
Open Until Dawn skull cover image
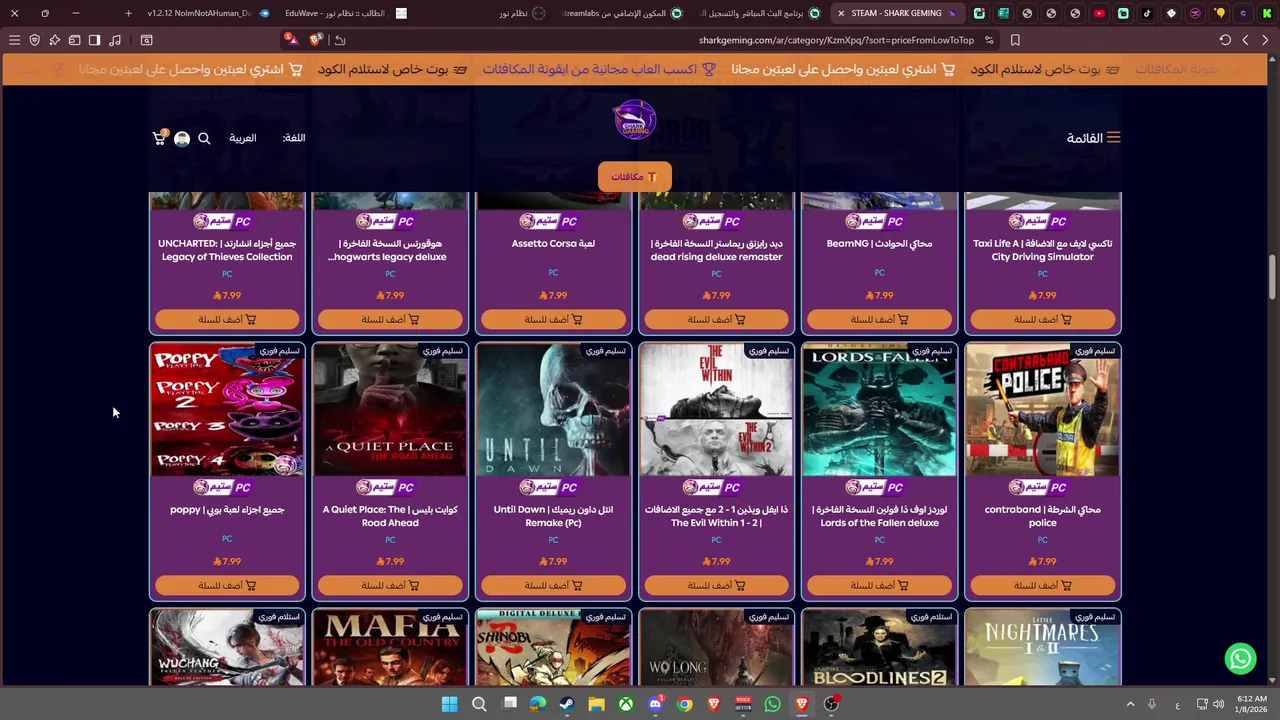point(553,410)
